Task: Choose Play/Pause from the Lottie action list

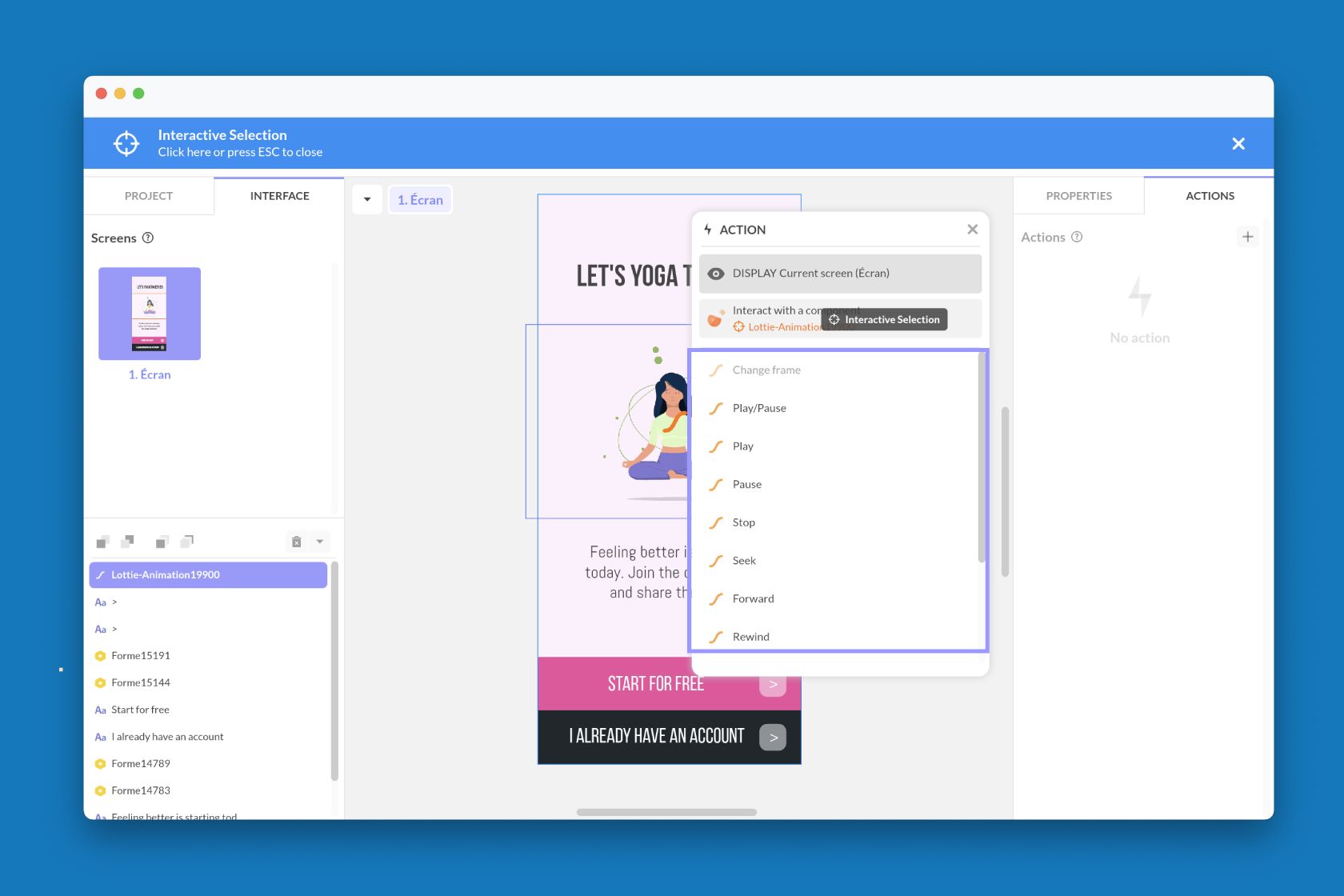Action: point(758,408)
